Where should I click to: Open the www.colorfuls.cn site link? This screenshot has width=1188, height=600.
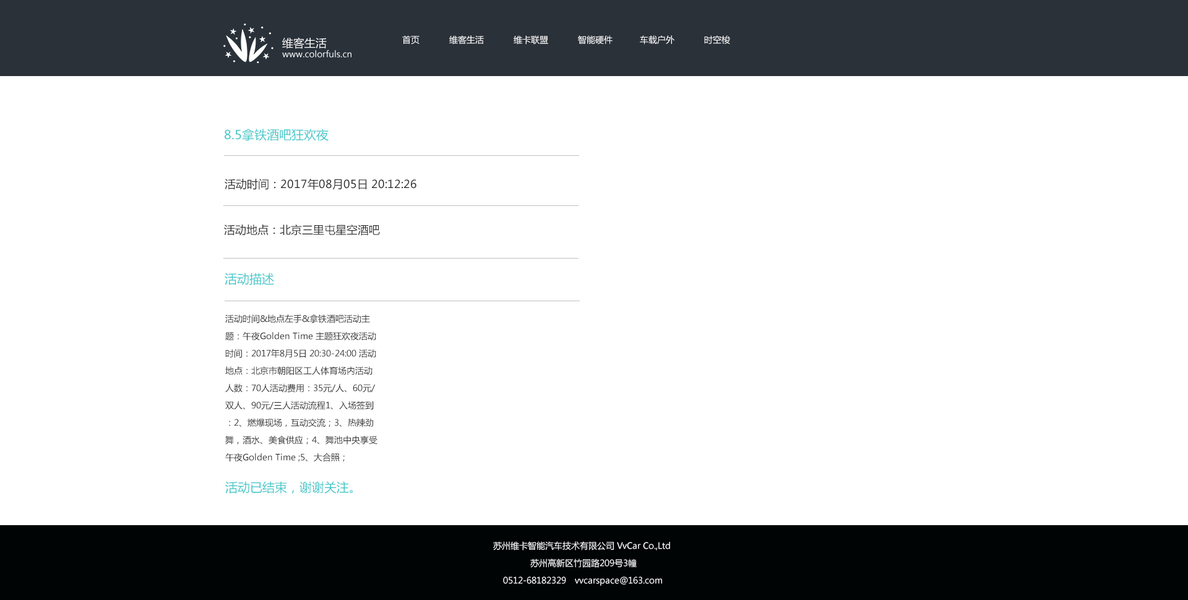tap(317, 55)
